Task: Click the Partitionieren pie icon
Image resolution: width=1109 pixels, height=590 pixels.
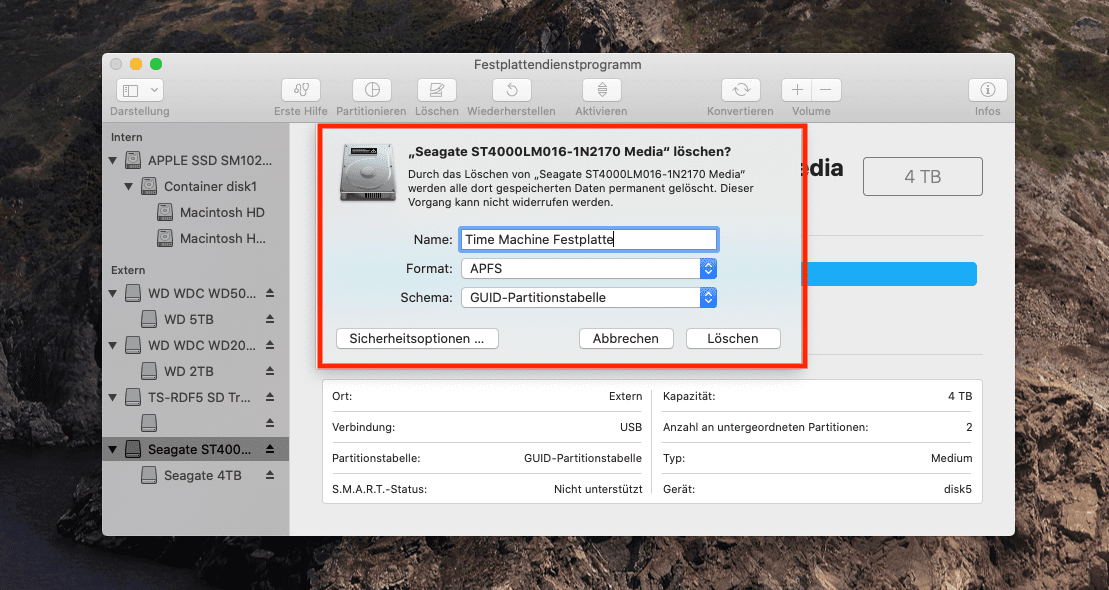Action: pyautogui.click(x=372, y=90)
